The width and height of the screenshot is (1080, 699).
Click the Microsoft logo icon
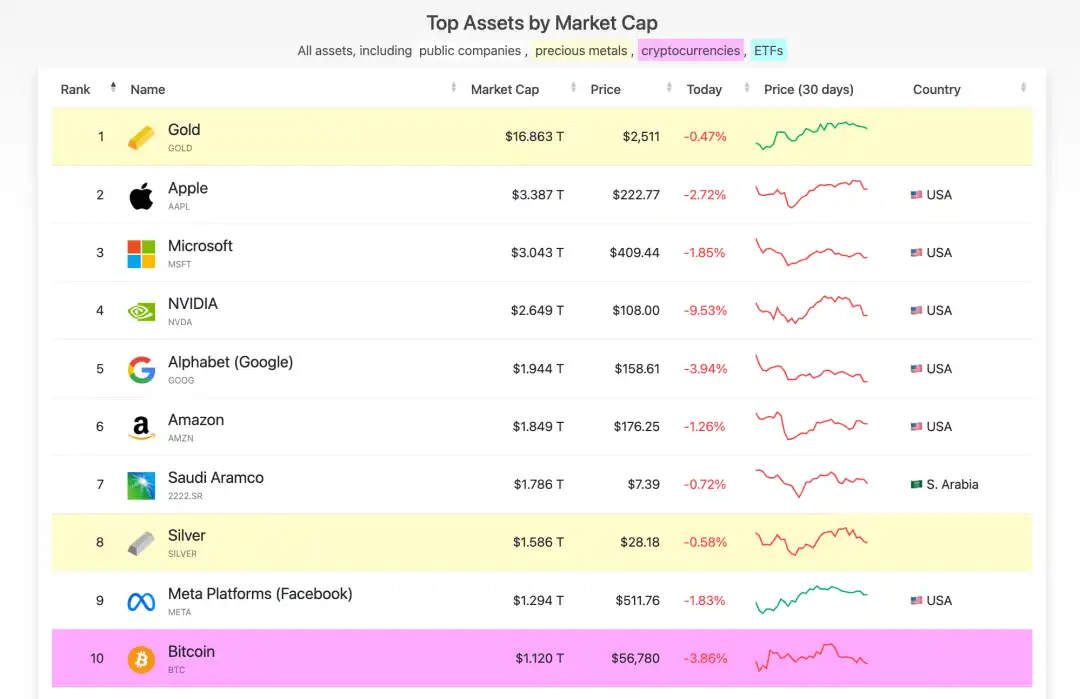pyautogui.click(x=141, y=254)
